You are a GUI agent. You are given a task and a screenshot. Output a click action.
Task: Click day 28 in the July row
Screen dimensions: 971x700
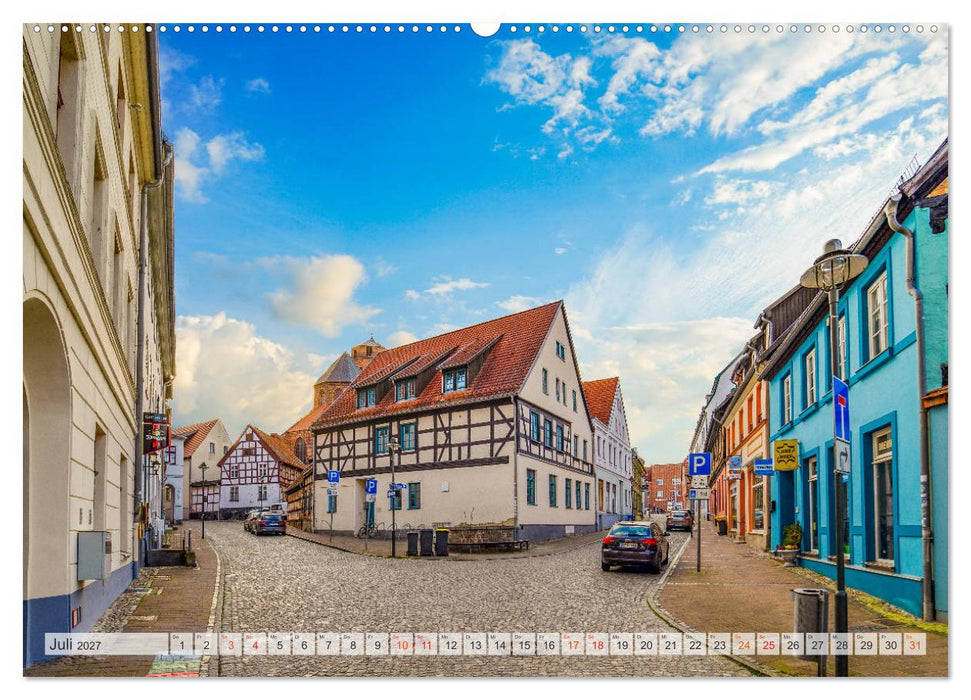(x=842, y=644)
